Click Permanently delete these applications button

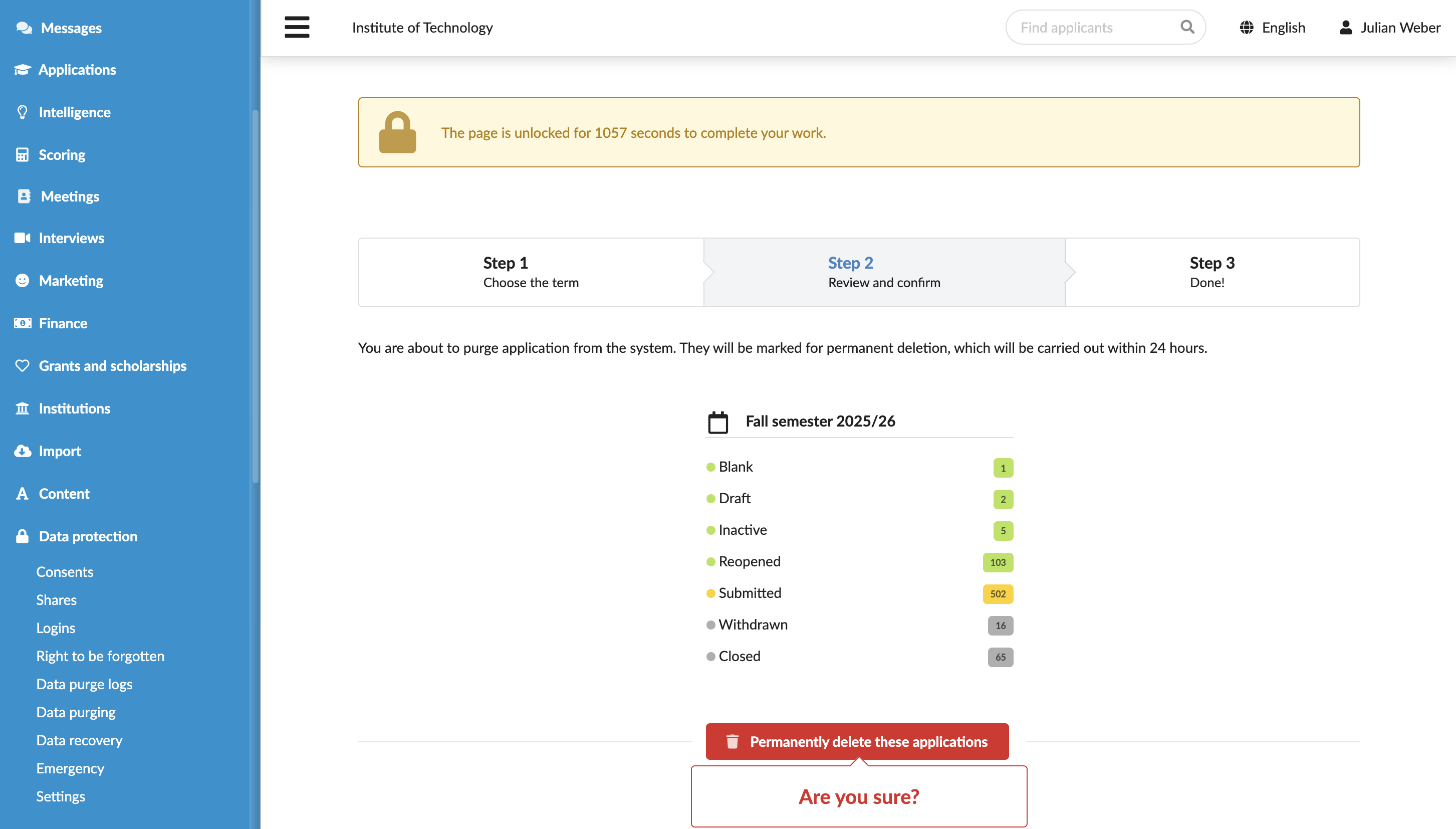857,741
